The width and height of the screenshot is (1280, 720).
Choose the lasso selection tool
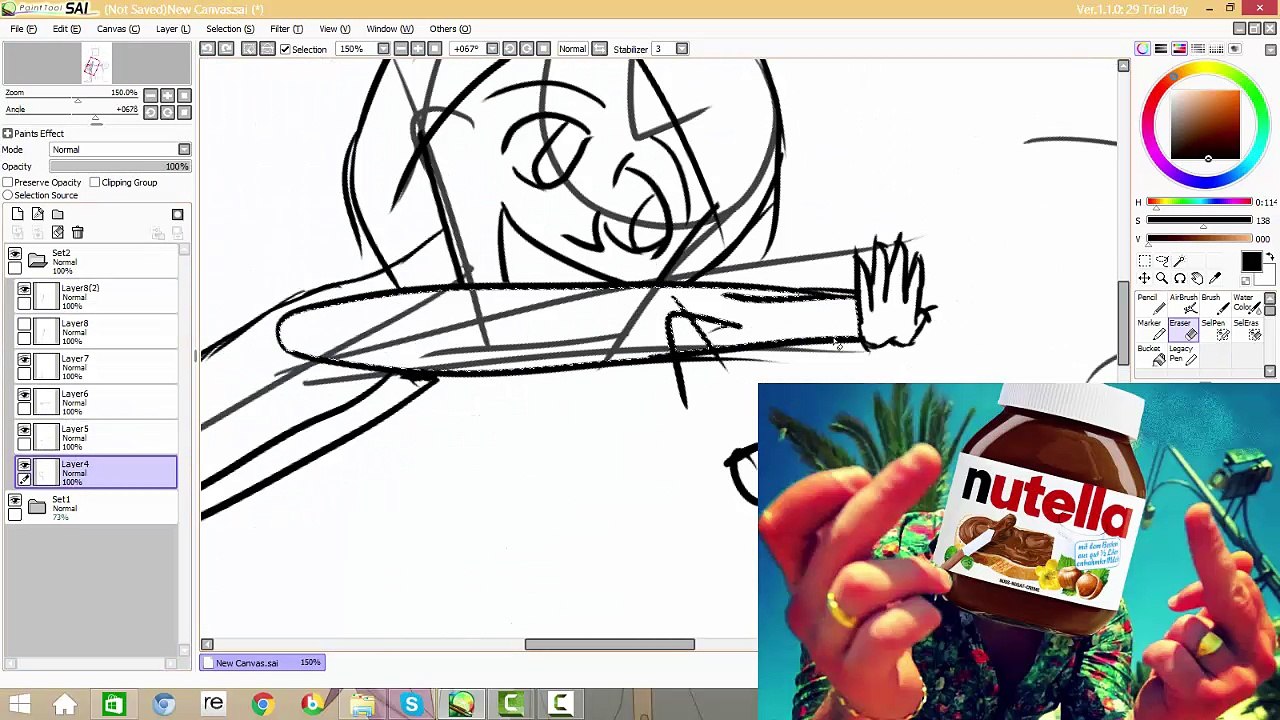[1162, 261]
